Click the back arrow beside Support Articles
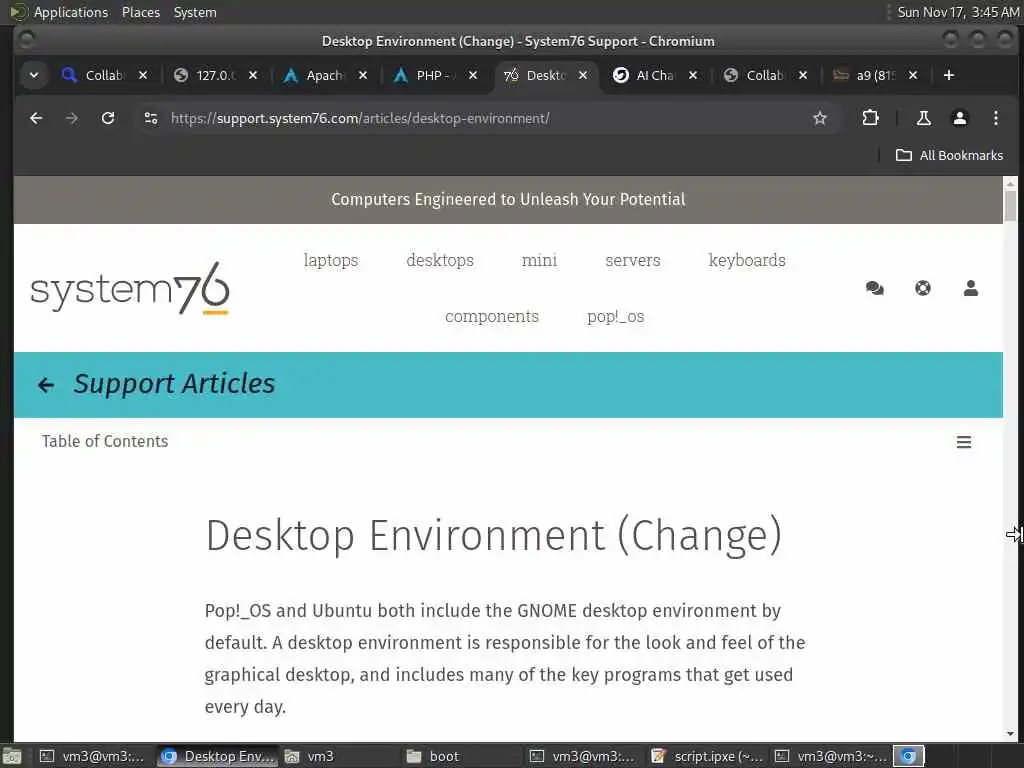Image resolution: width=1024 pixels, height=768 pixels. pos(46,385)
